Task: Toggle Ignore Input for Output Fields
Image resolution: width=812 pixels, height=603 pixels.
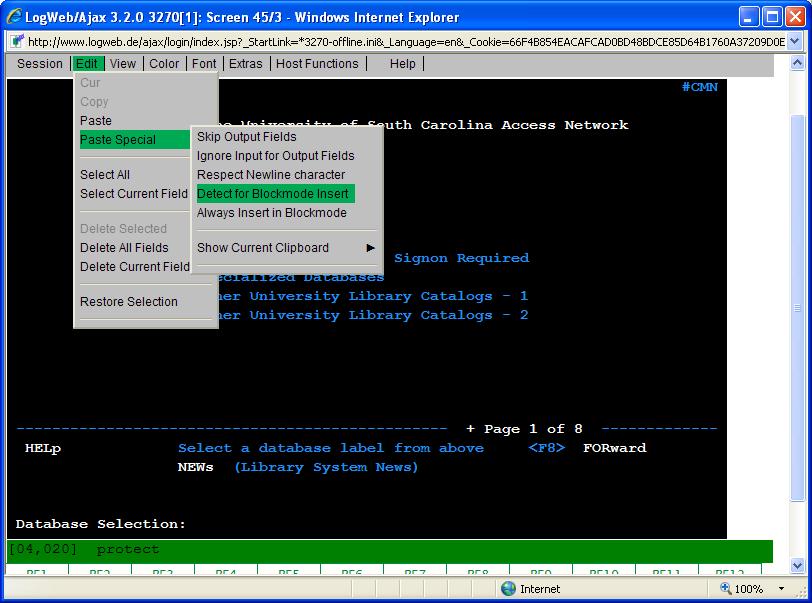Action: (x=276, y=156)
